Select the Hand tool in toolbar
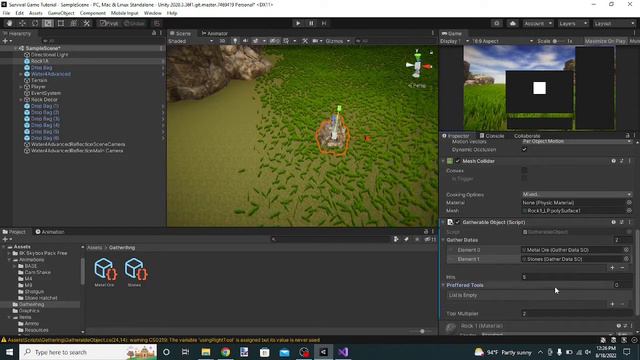 pos(9,23)
